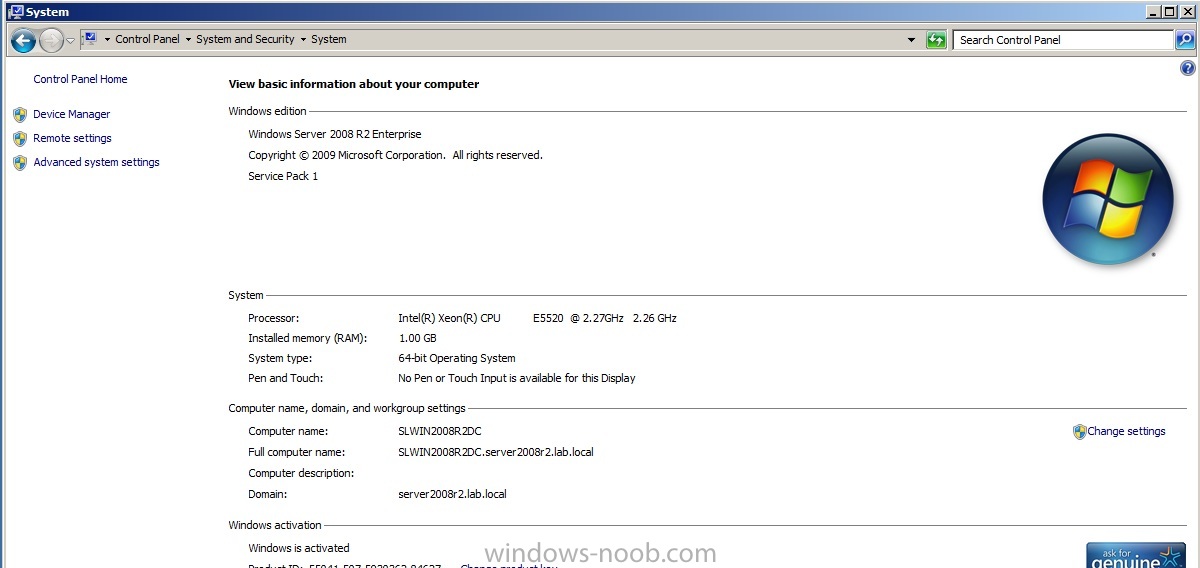Viewport: 1200px width, 568px height.
Task: Click the 'Installed memory (RAM):' label
Action: [x=308, y=338]
